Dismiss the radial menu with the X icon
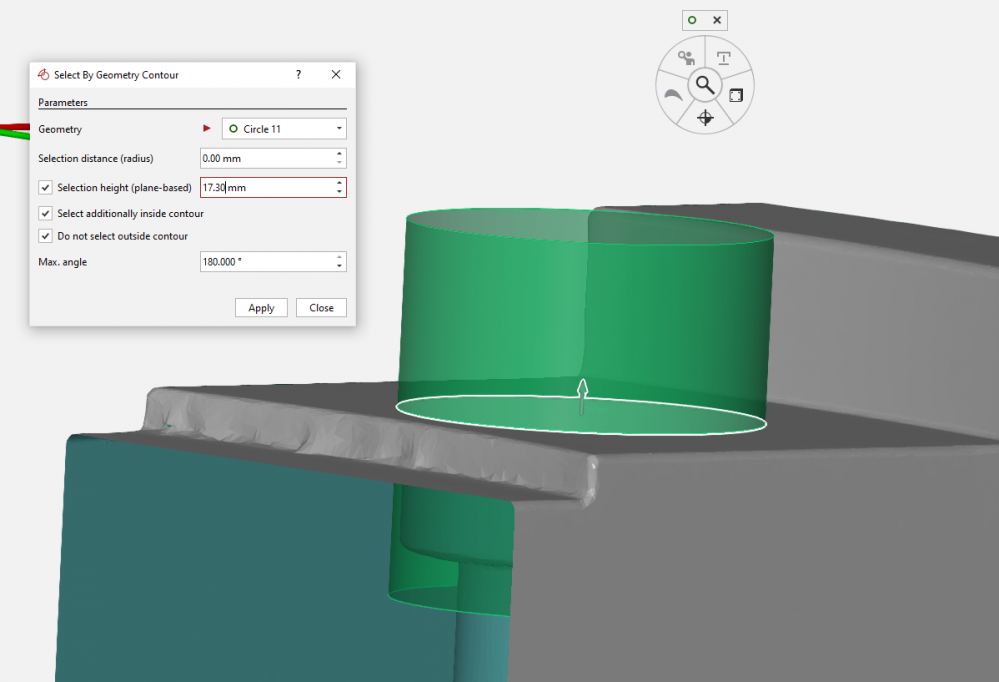Image resolution: width=999 pixels, height=682 pixels. [717, 20]
